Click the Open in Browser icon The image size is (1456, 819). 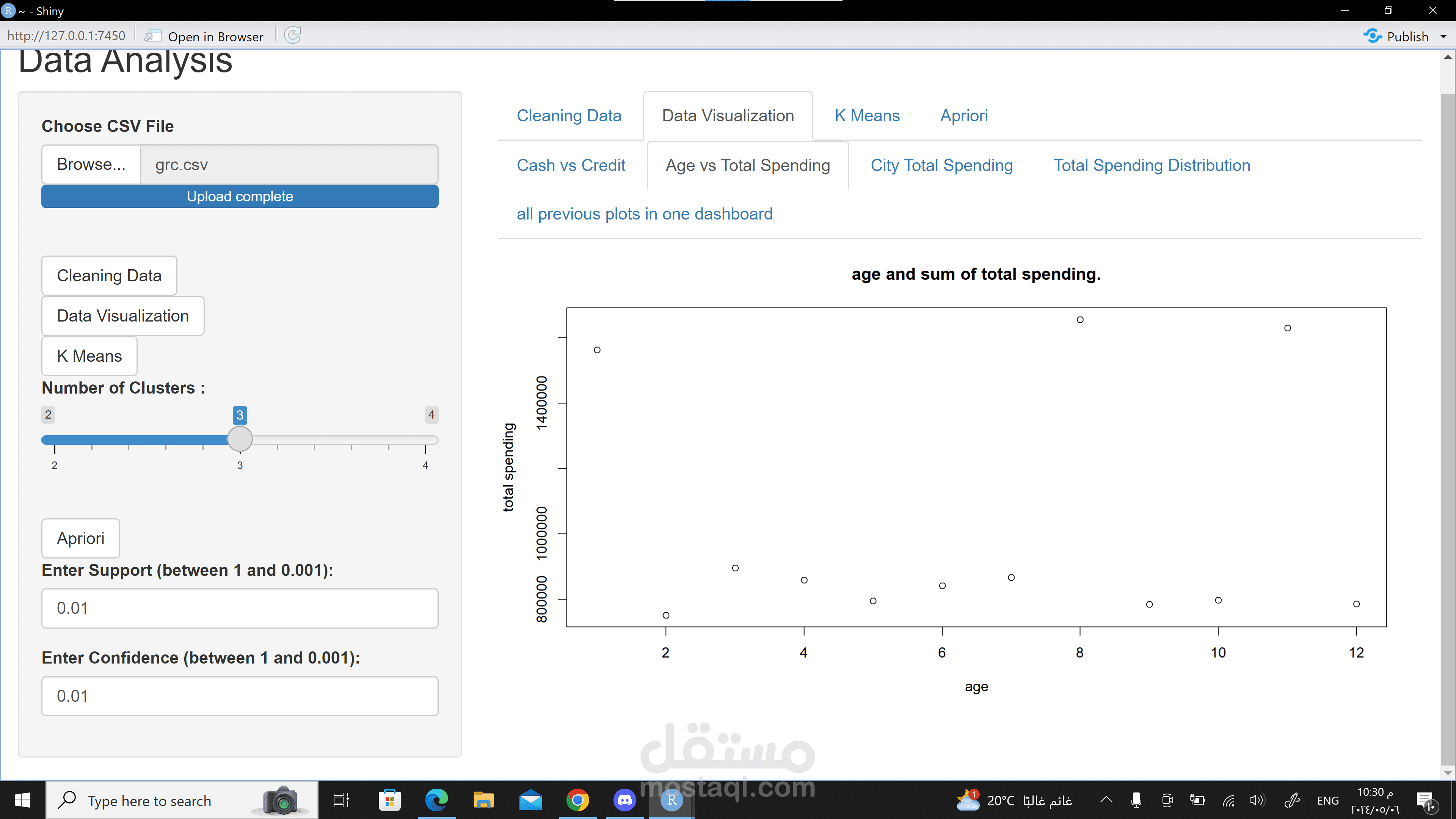(152, 36)
